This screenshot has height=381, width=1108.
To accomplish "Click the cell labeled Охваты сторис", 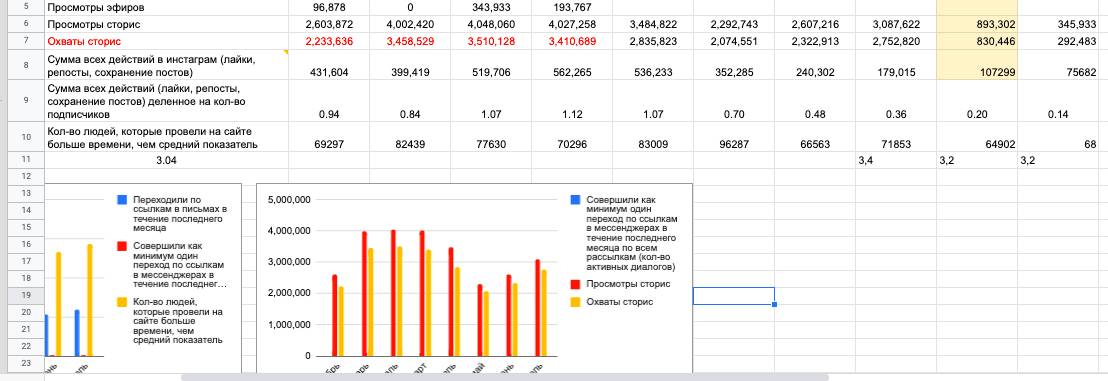I will point(167,41).
